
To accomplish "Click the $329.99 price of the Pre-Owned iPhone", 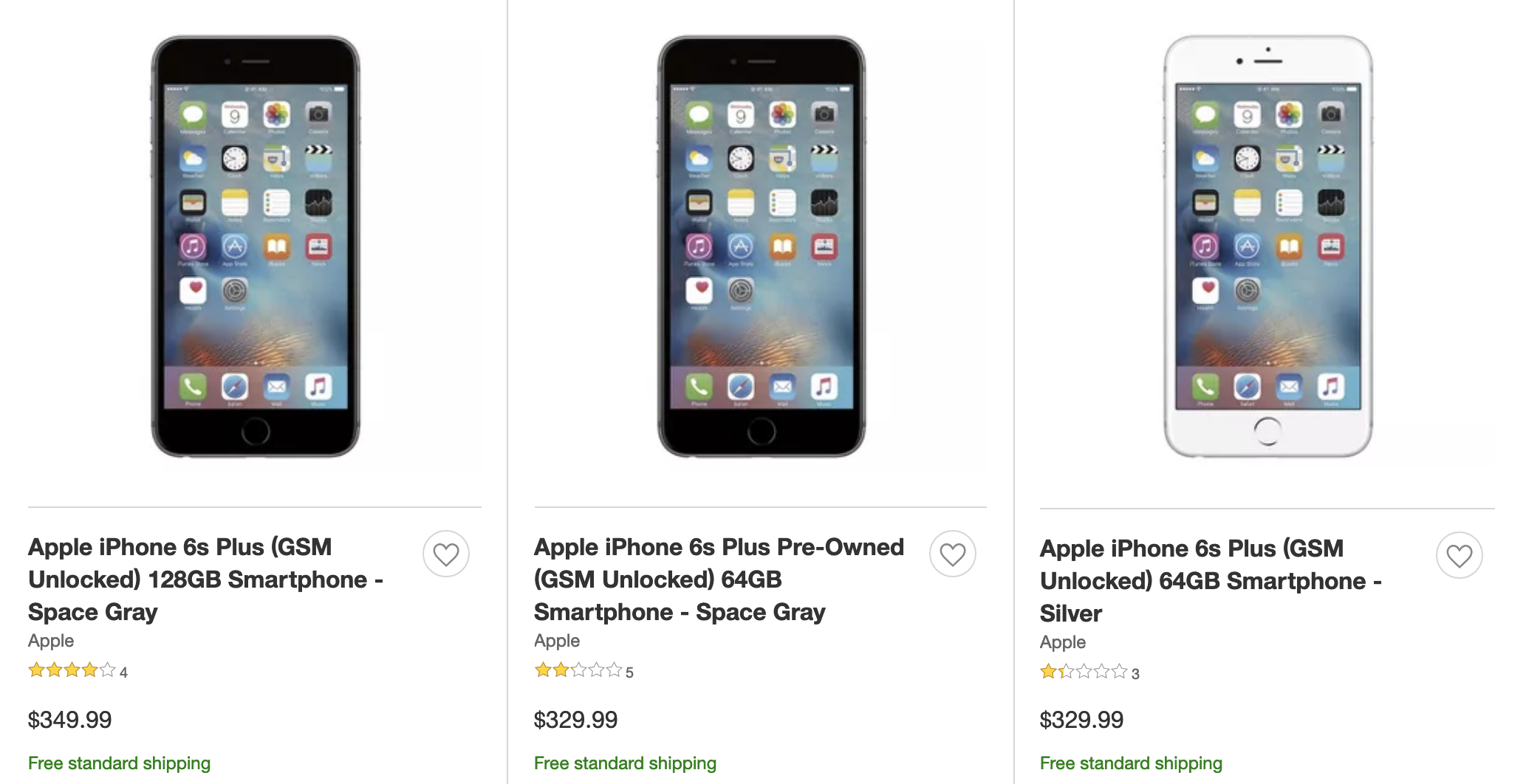I will pyautogui.click(x=576, y=720).
